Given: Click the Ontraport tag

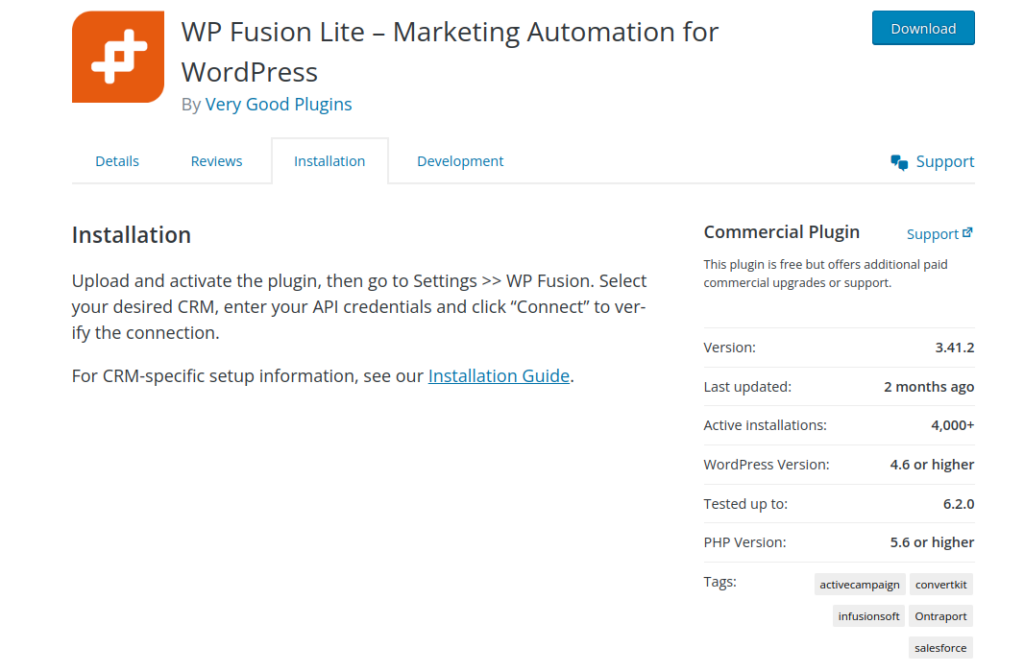Looking at the screenshot, I should tap(940, 616).
